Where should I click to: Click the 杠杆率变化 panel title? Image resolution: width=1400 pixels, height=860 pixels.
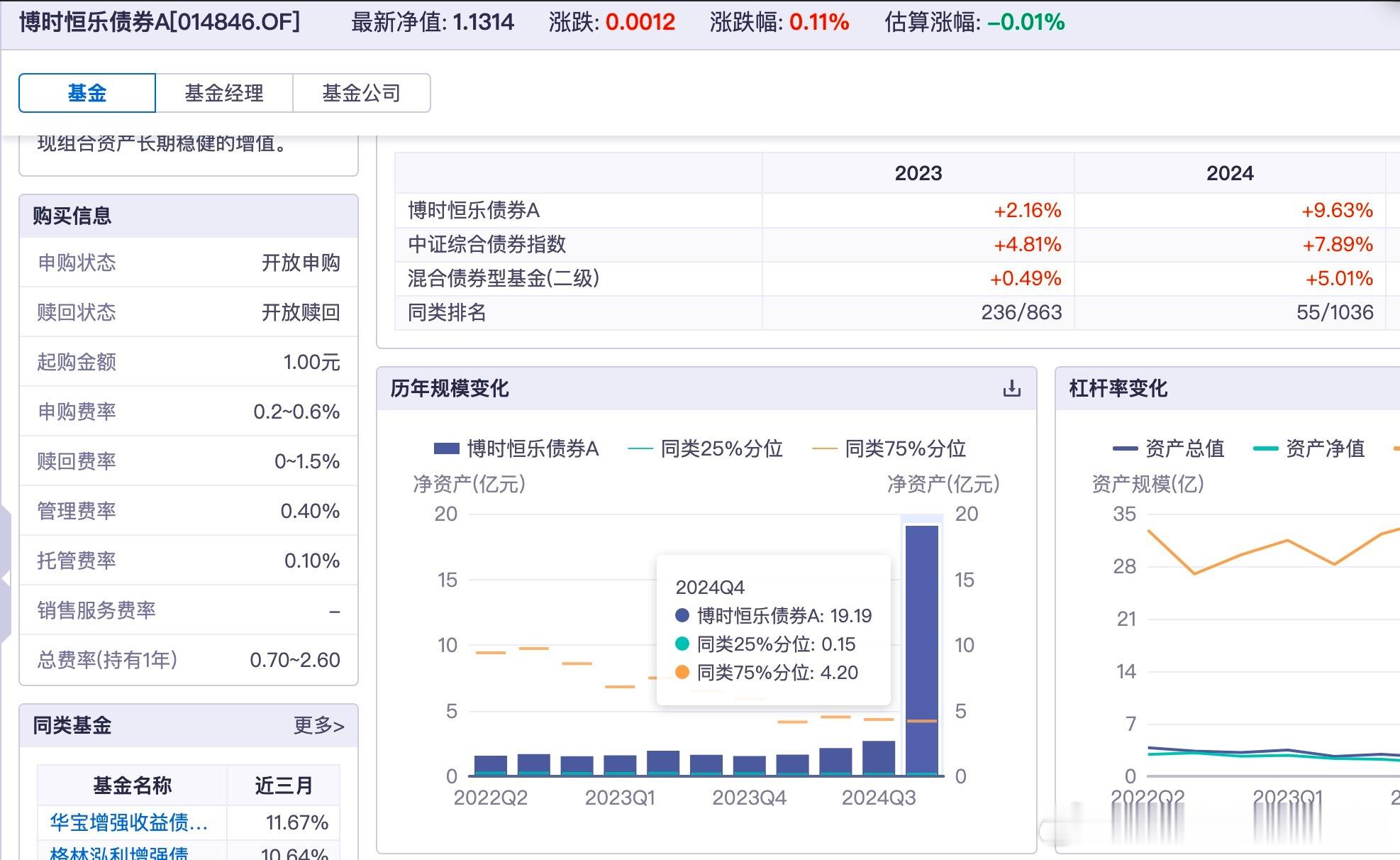1118,388
